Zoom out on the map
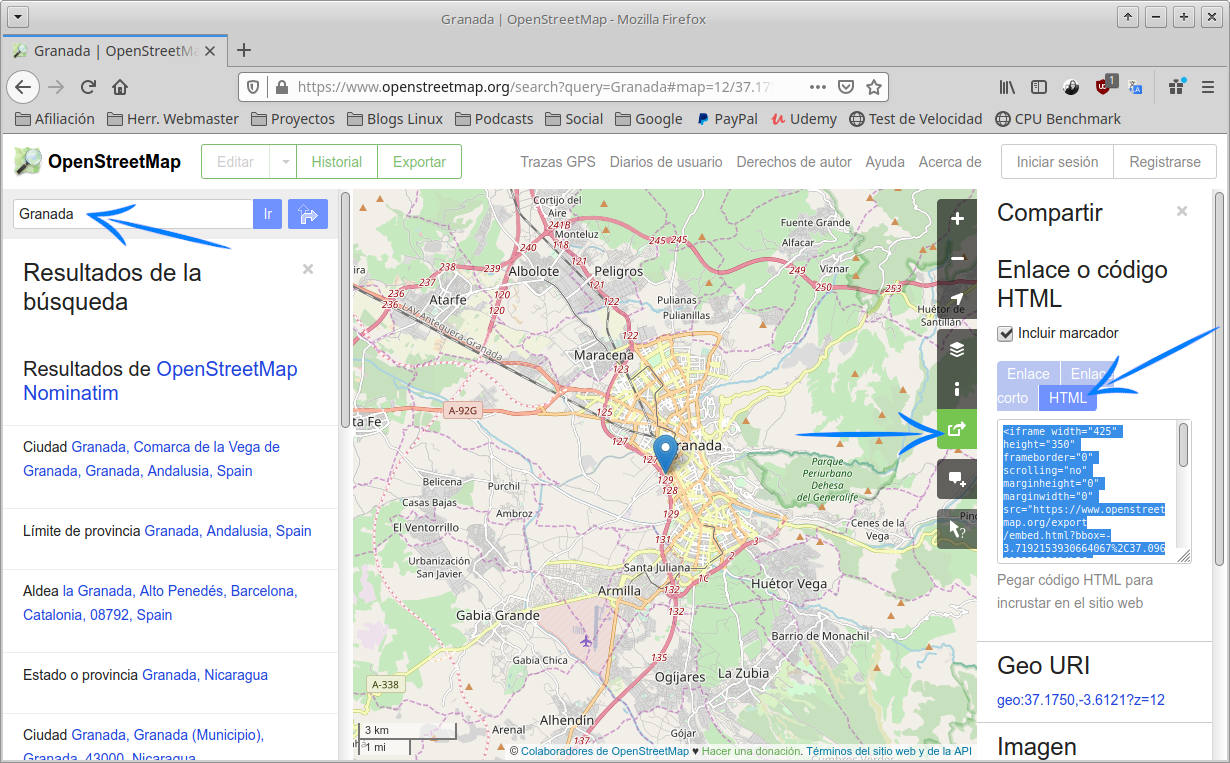Image resolution: width=1230 pixels, height=763 pixels. coord(957,258)
